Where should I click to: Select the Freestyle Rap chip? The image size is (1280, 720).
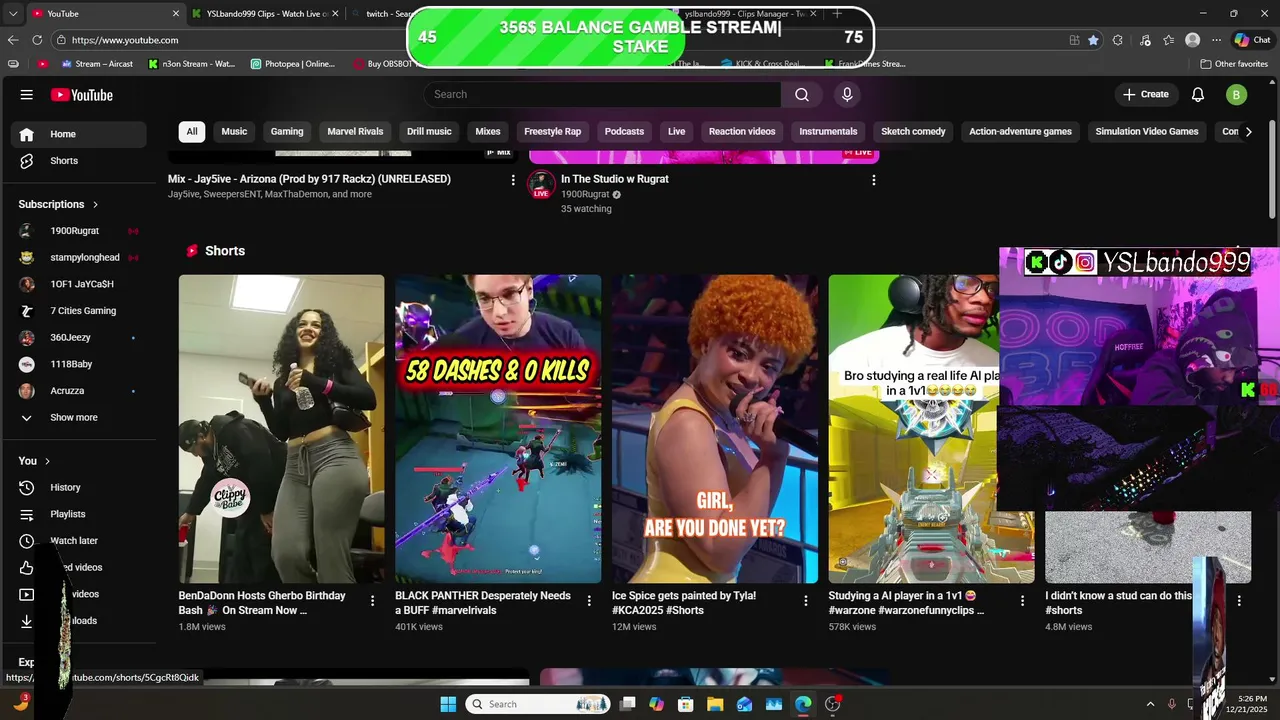coord(552,131)
